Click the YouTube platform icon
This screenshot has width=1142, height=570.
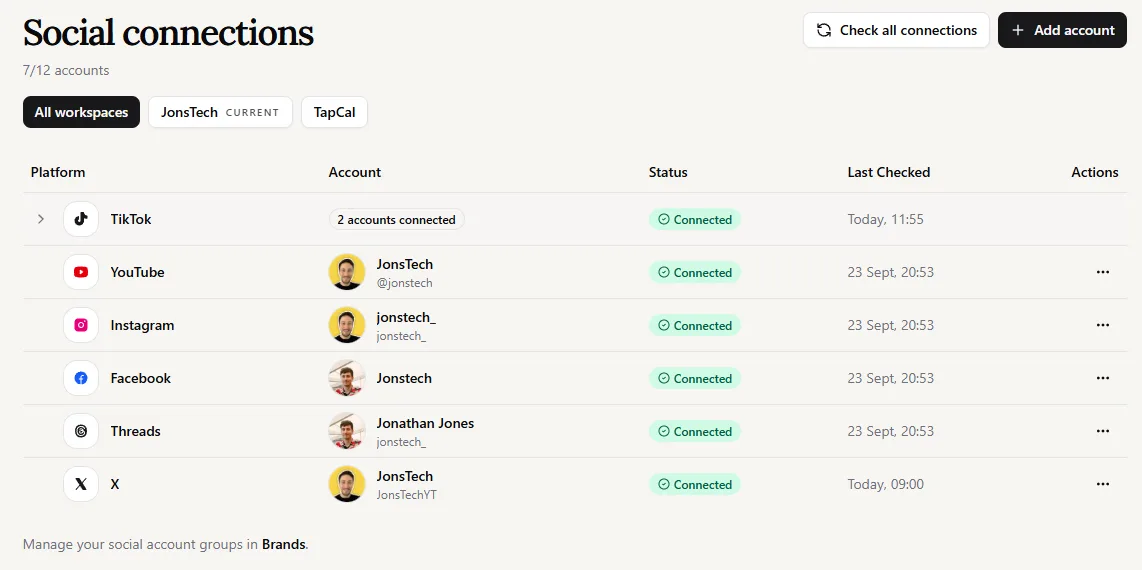(81, 272)
